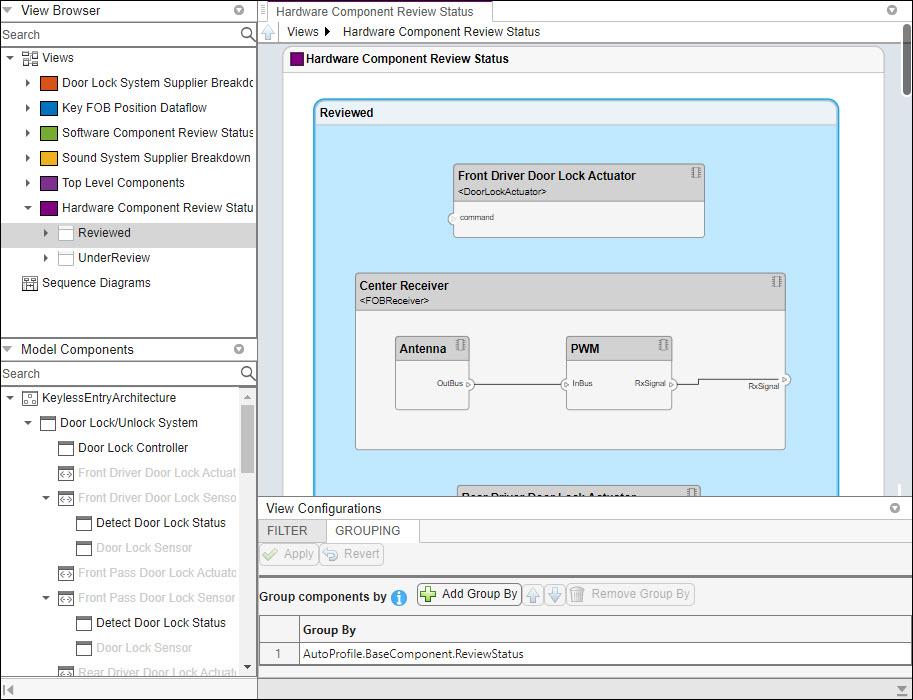The height and width of the screenshot is (700, 913).
Task: Select the GROUPING tab
Action: (x=367, y=531)
